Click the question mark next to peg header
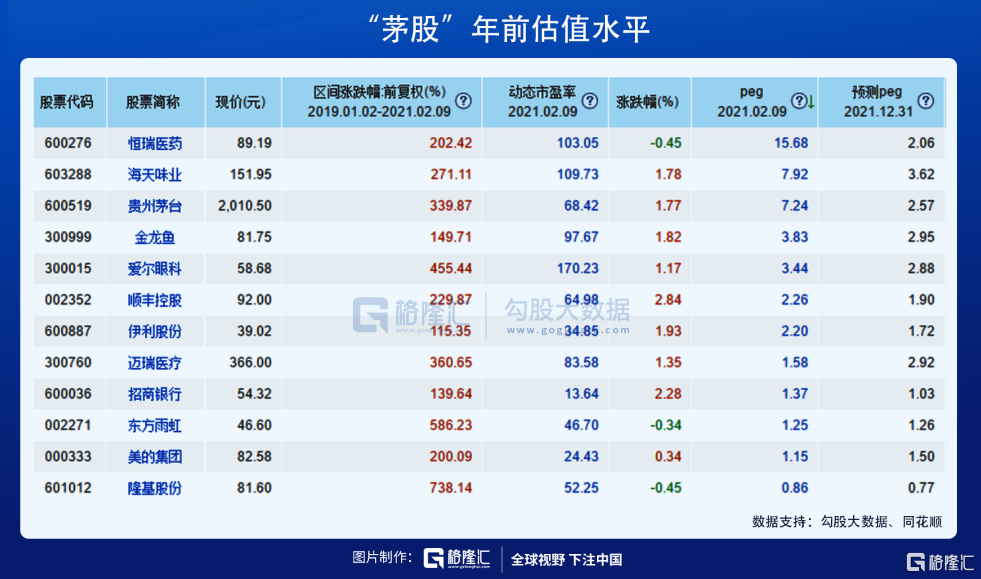This screenshot has height=579, width=981. (x=798, y=101)
